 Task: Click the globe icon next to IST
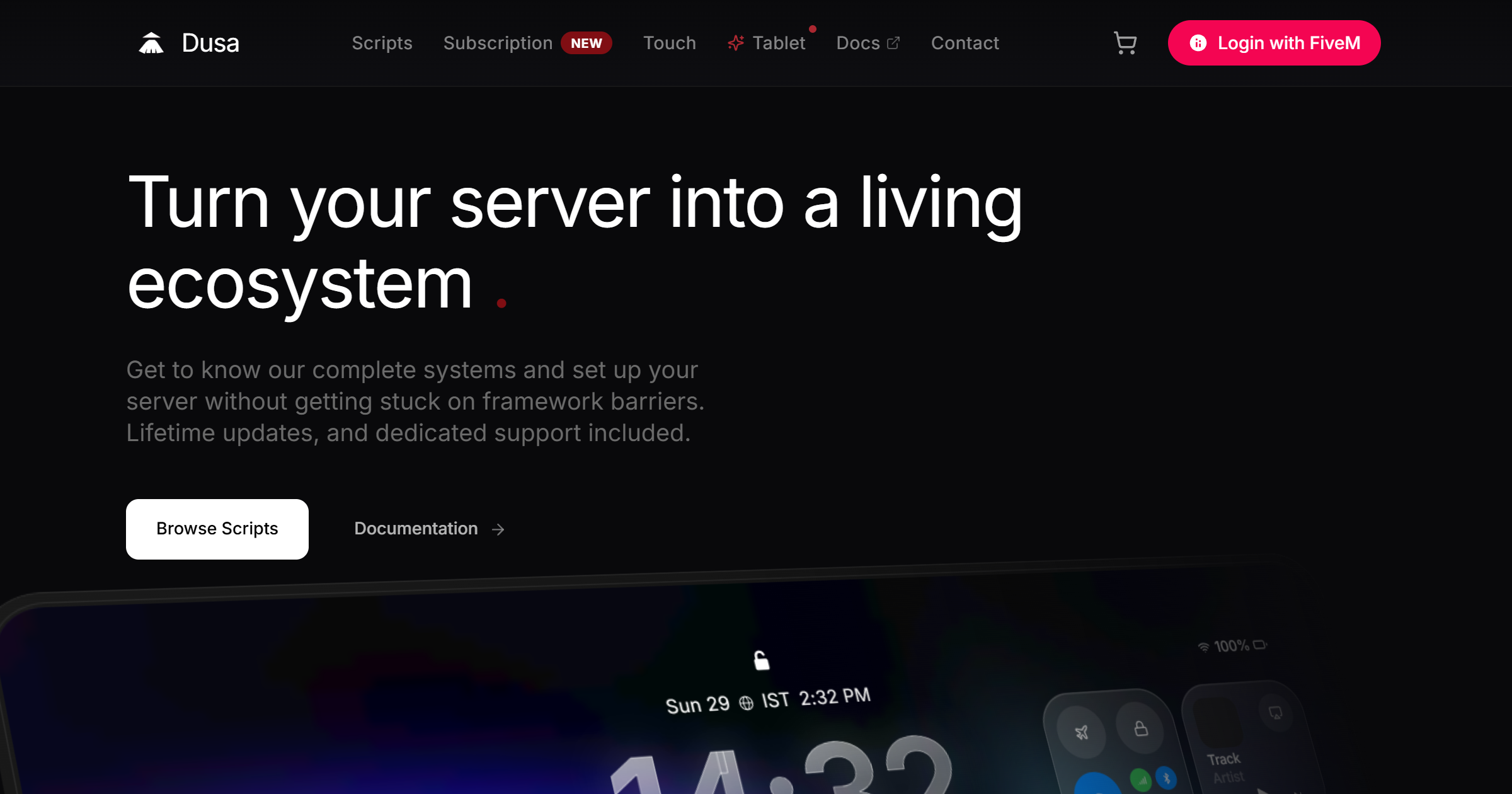[746, 703]
